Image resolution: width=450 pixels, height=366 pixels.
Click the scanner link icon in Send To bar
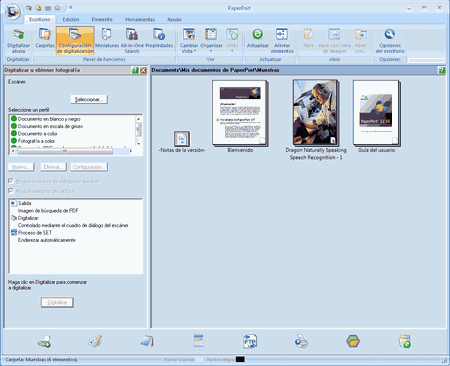44,342
